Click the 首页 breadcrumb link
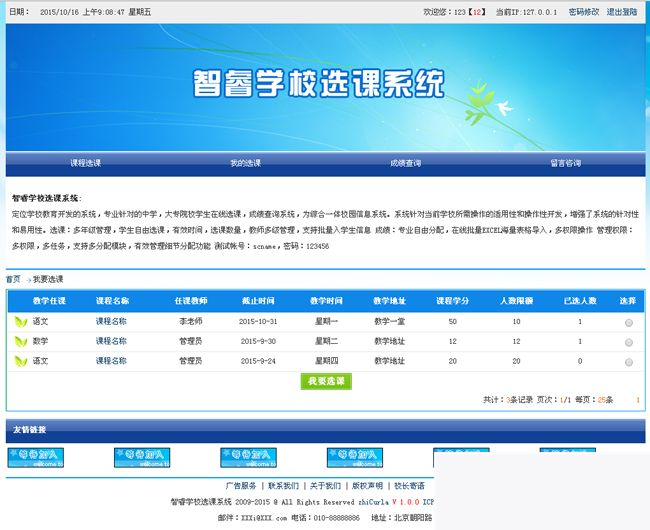The image size is (650, 530). 13,279
